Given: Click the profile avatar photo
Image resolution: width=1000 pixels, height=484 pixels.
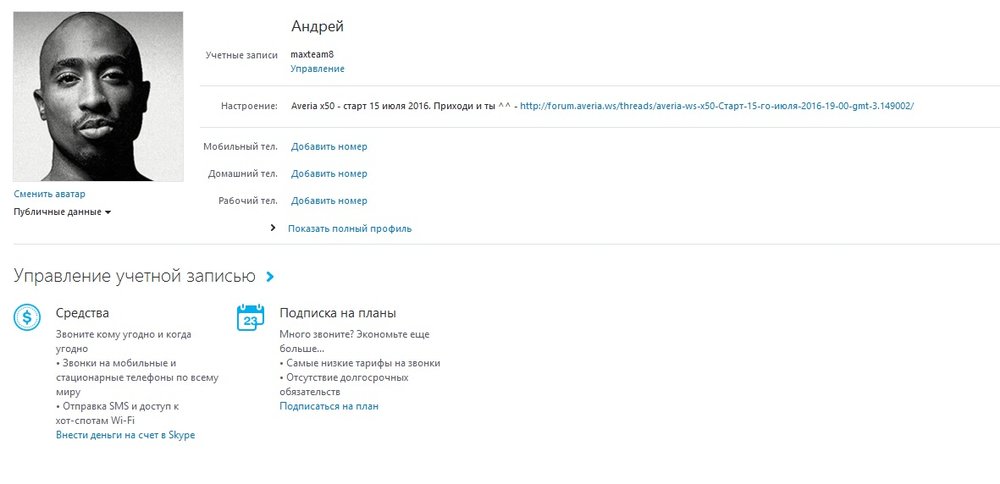Looking at the screenshot, I should (x=98, y=96).
